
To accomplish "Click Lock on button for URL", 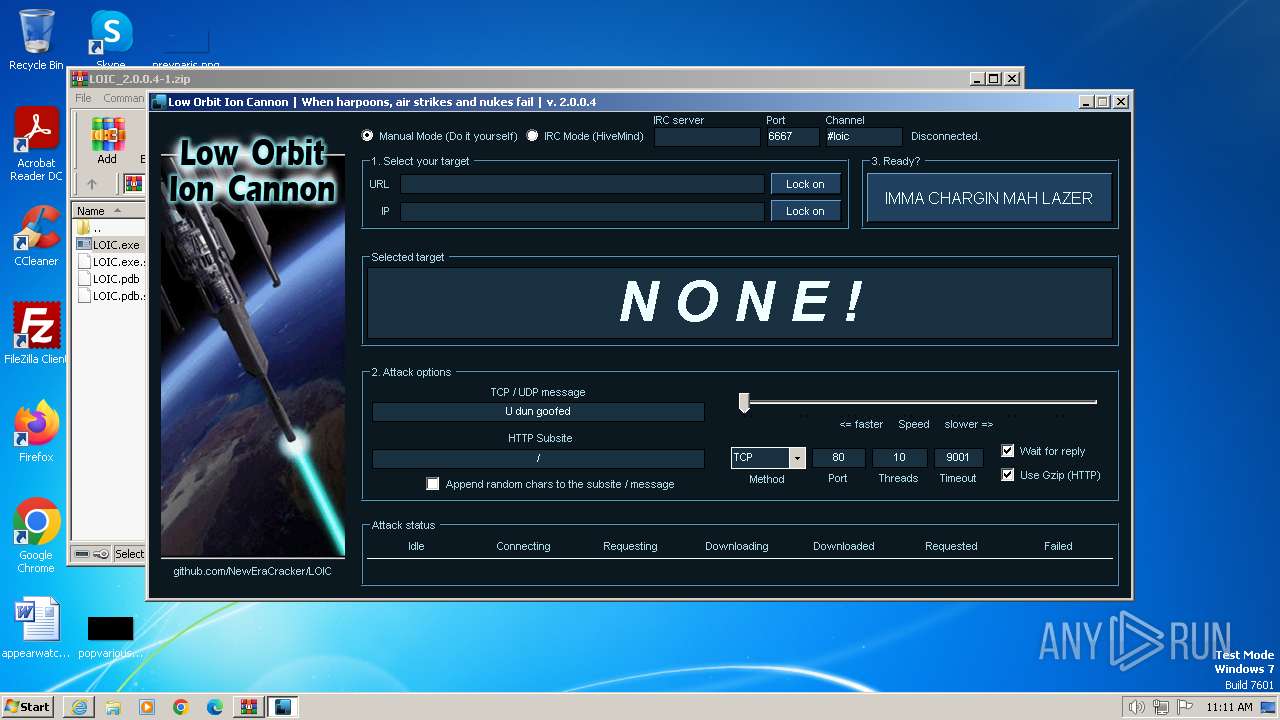I will coord(805,184).
